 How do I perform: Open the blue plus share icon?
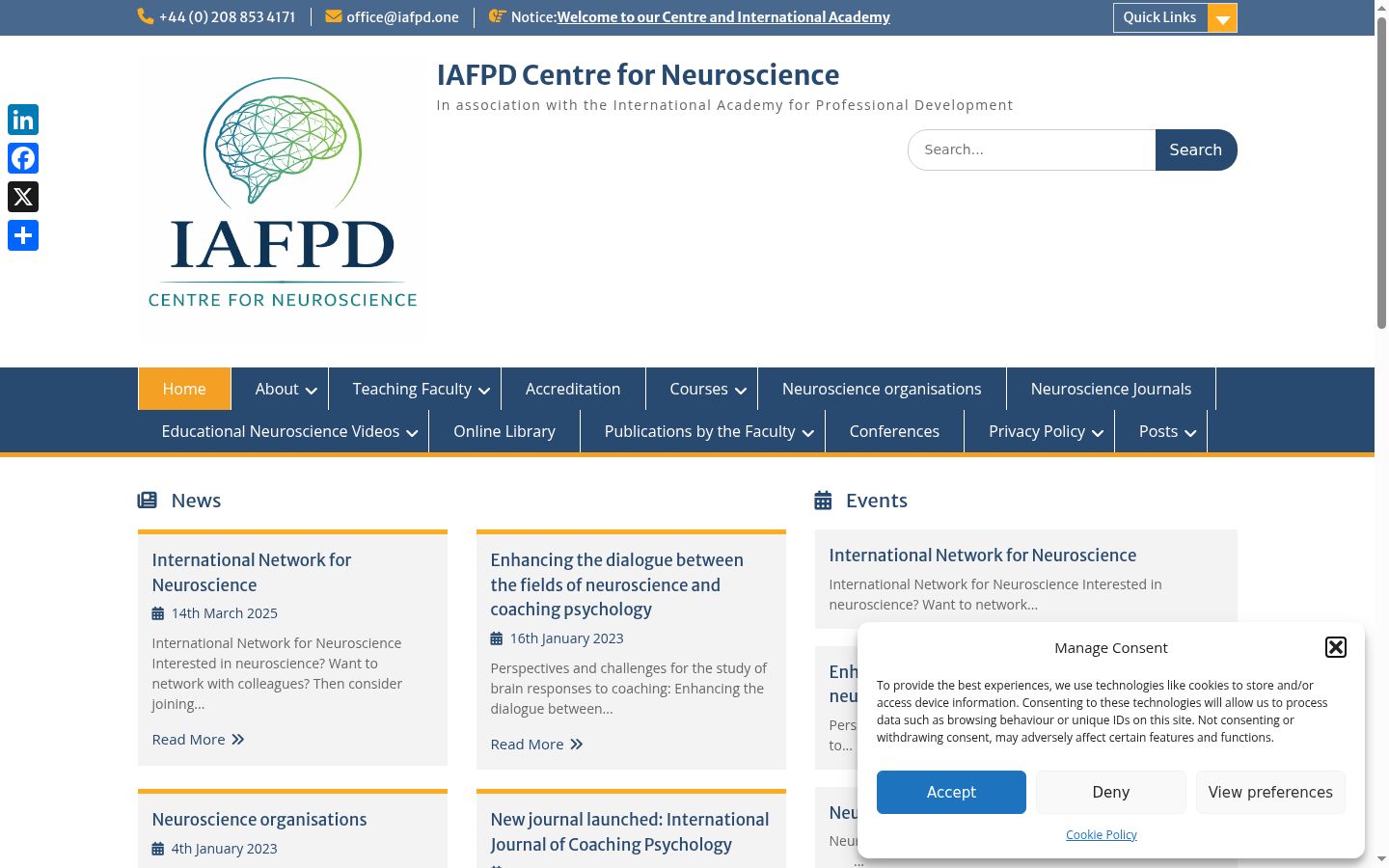click(x=23, y=235)
